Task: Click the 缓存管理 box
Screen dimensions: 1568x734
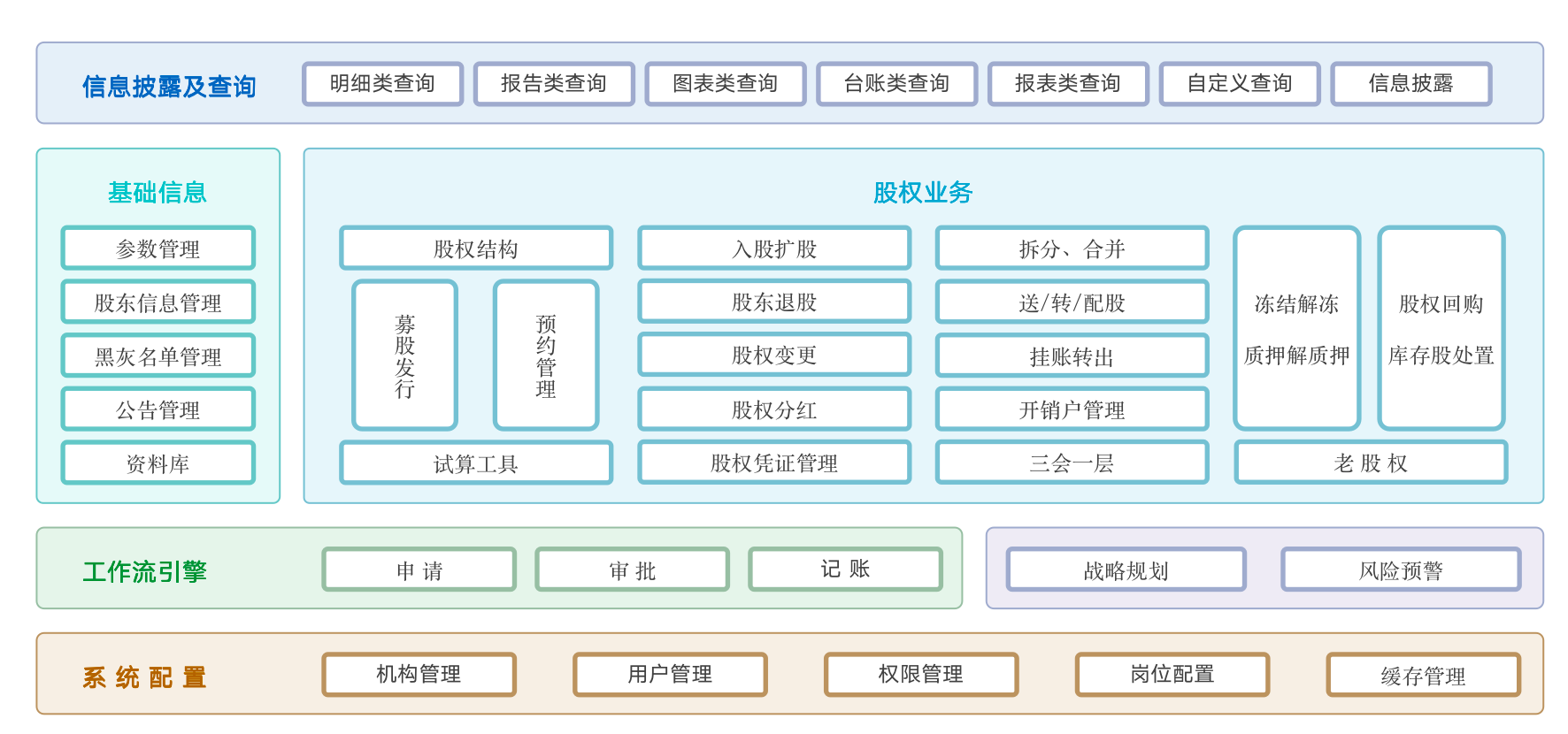Action: [x=1423, y=676]
